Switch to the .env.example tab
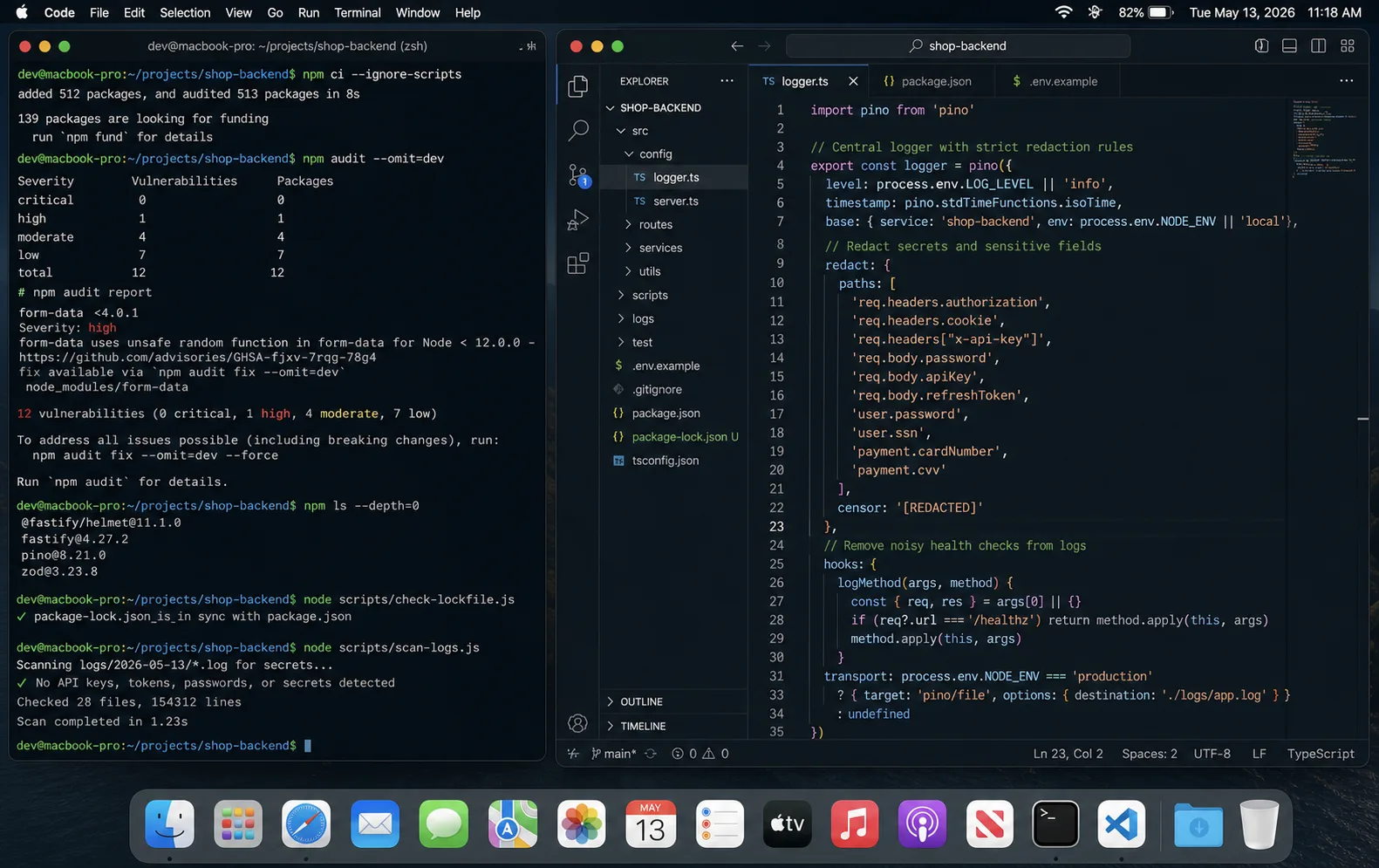 1055,81
